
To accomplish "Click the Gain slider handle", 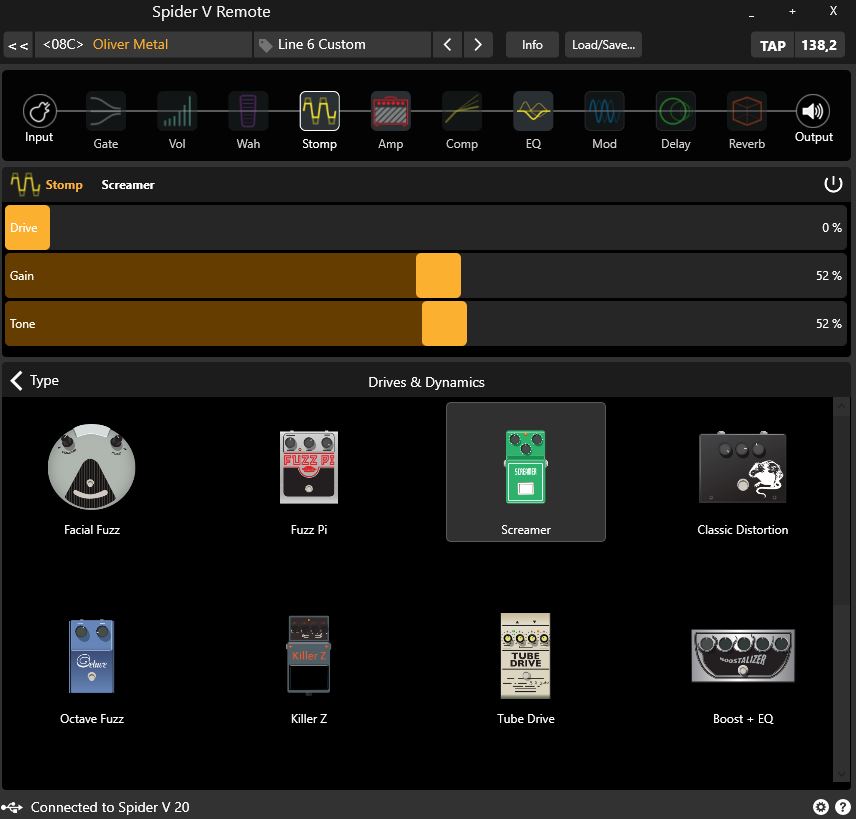I will (x=438, y=276).
